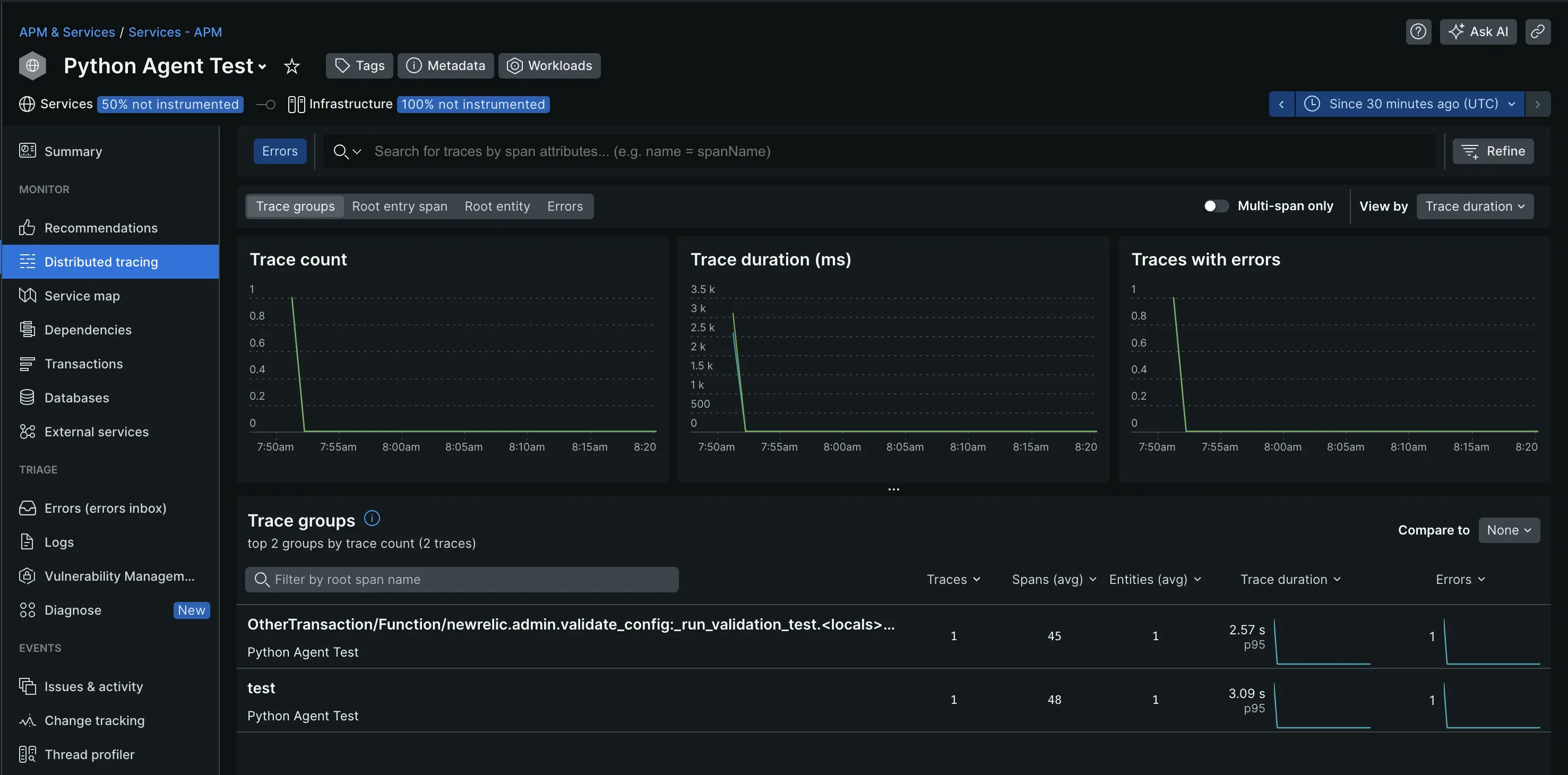Open the APM & Services breadcrumb link
1568x775 pixels.
(66, 32)
